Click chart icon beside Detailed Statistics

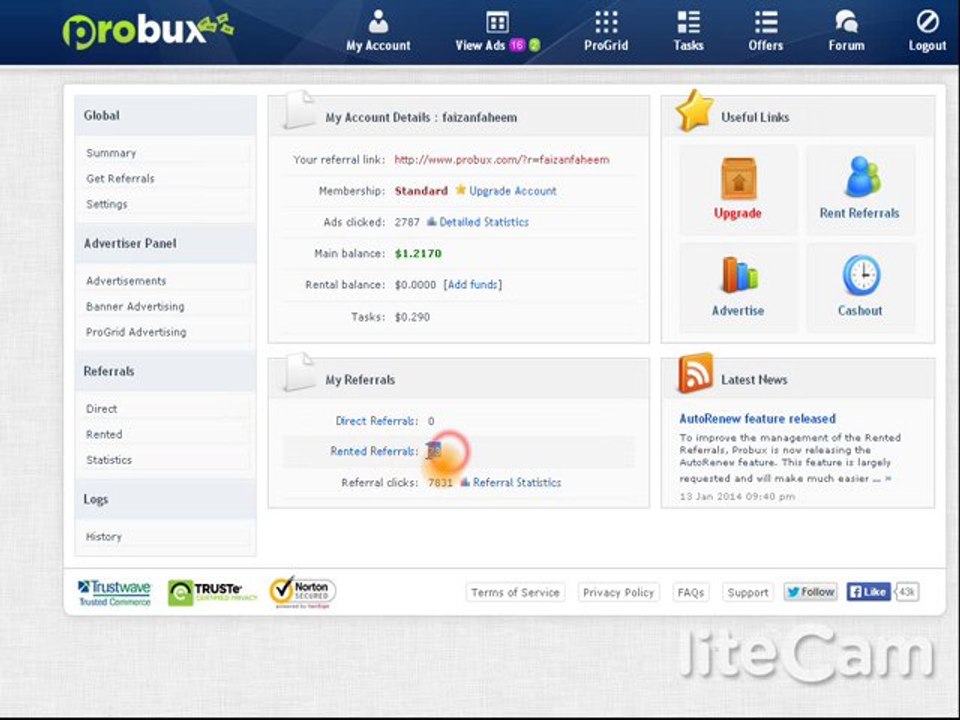431,222
